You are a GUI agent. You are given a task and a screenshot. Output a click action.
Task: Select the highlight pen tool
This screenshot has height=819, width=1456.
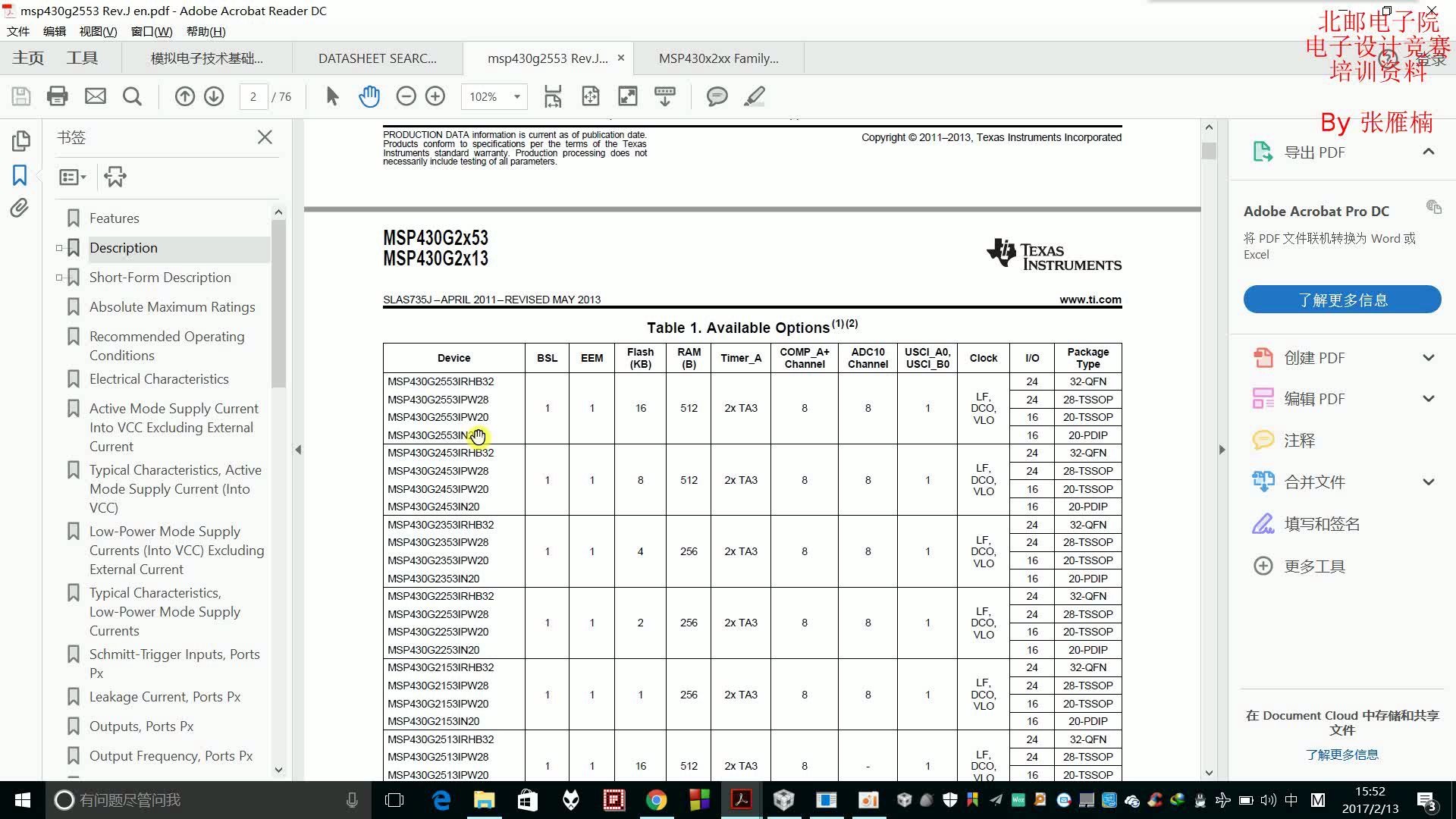click(x=755, y=96)
